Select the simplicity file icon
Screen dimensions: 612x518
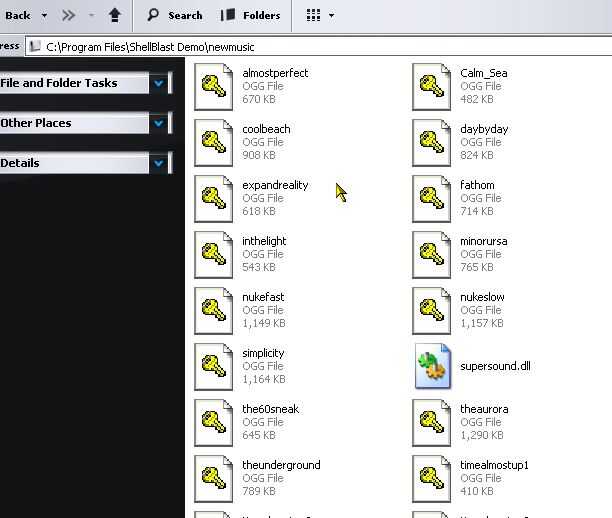(213, 367)
